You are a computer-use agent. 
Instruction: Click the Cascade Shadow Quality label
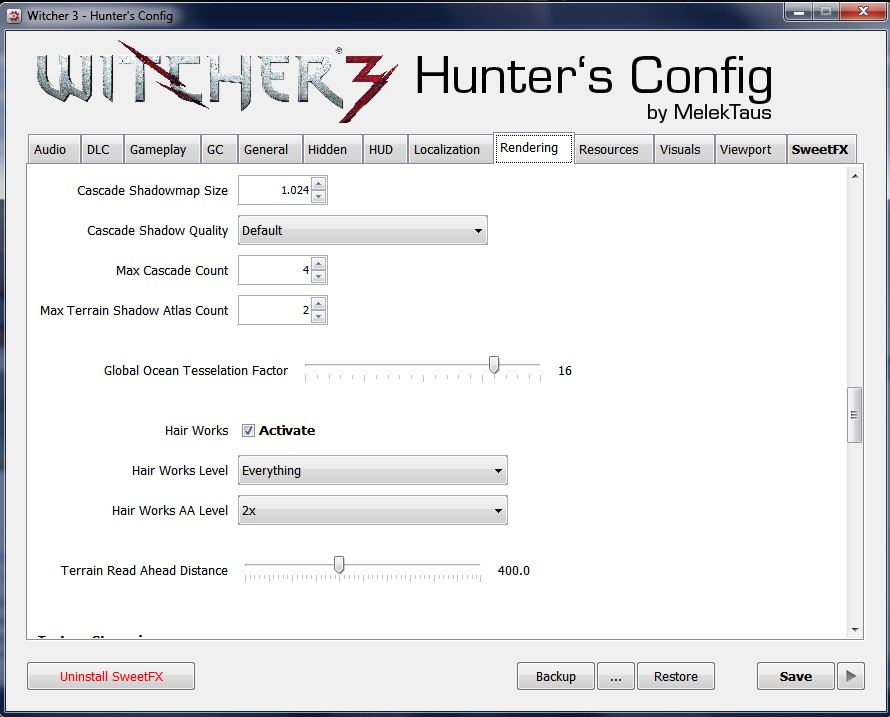[x=158, y=230]
